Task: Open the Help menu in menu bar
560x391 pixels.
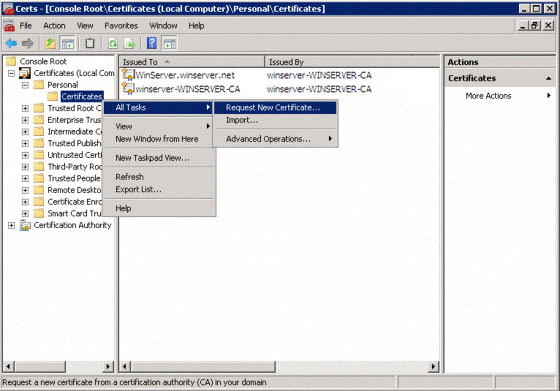Action: click(x=196, y=26)
